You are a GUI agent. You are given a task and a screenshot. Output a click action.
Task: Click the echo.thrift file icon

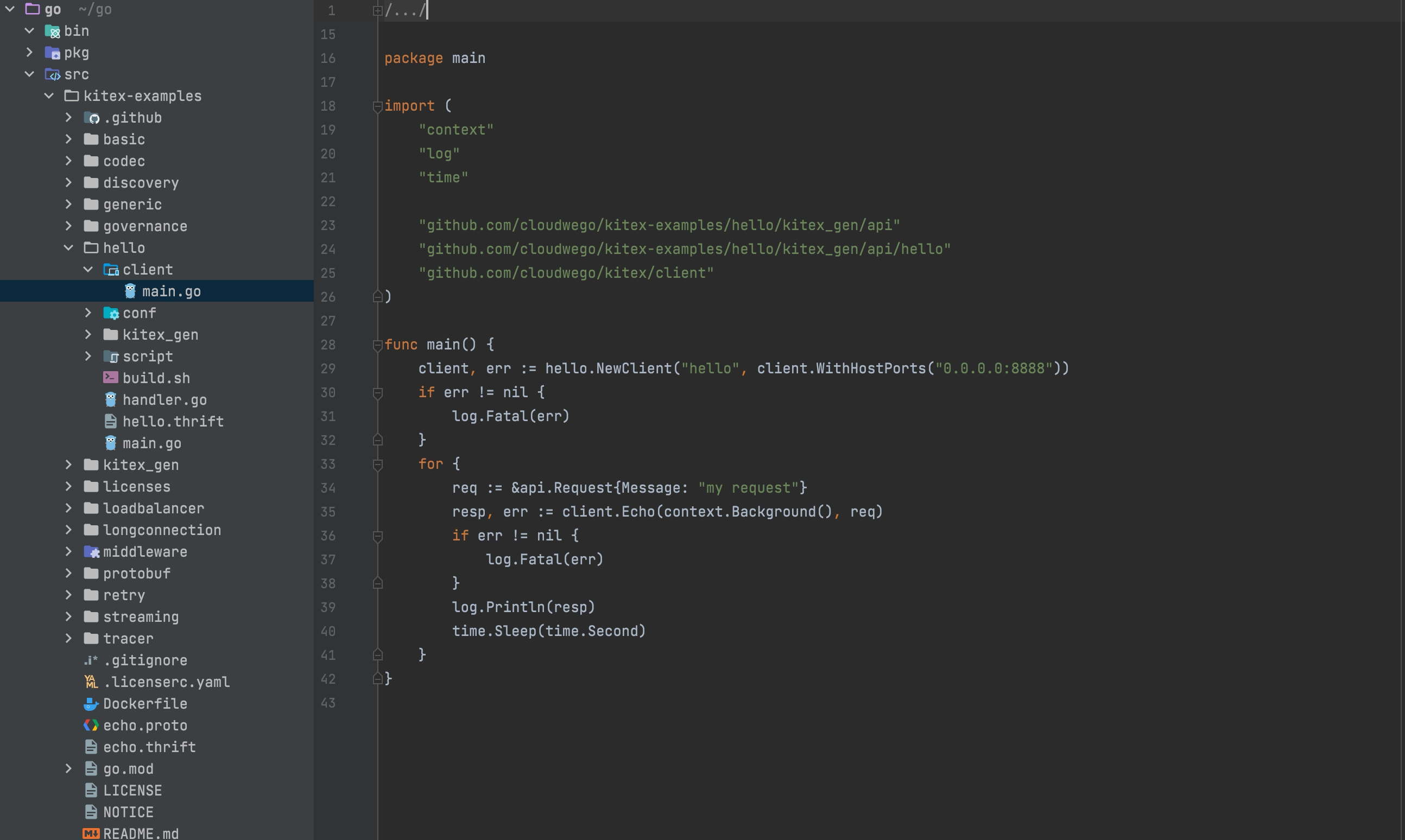91,747
